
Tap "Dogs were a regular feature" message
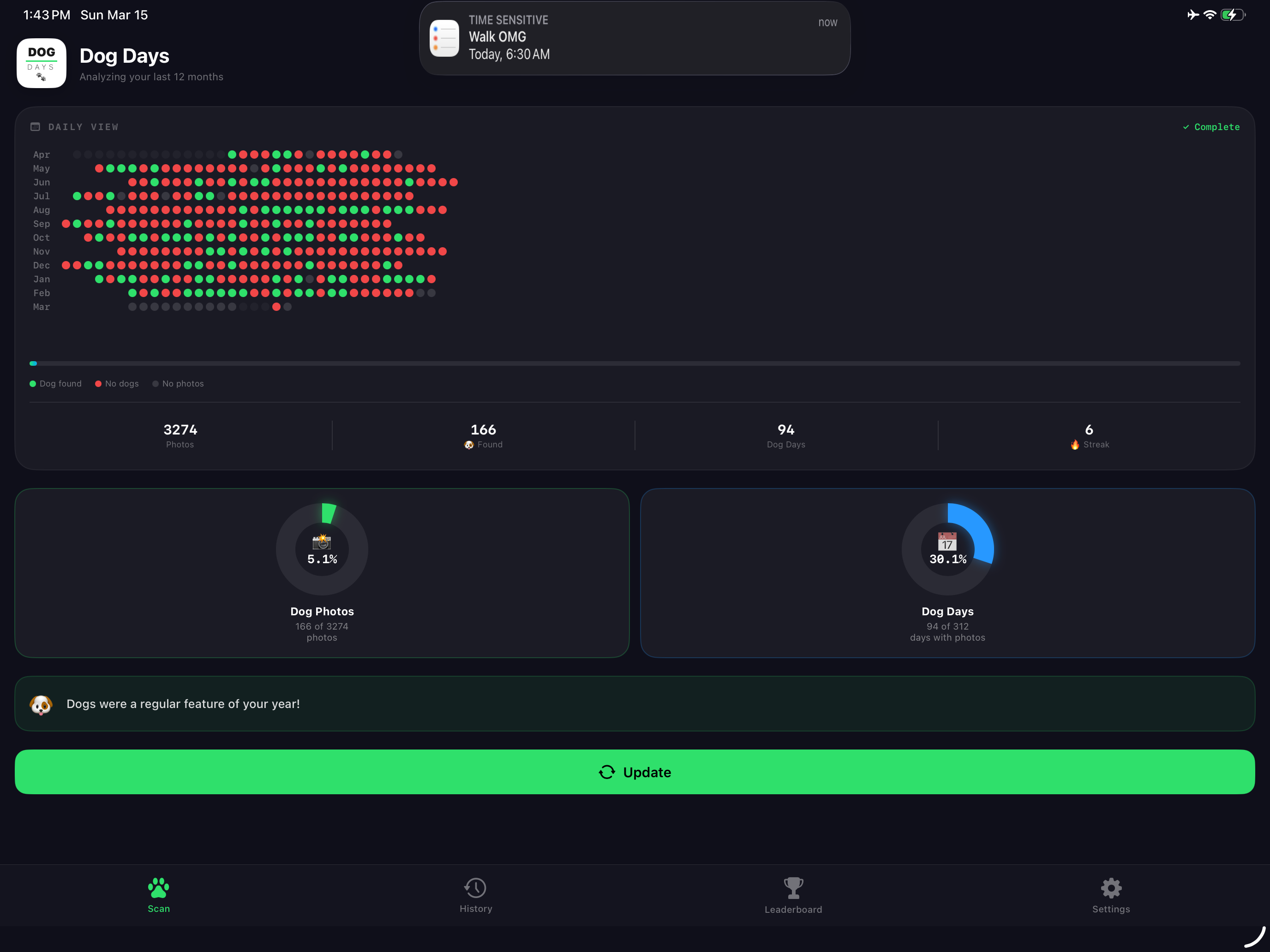(183, 704)
